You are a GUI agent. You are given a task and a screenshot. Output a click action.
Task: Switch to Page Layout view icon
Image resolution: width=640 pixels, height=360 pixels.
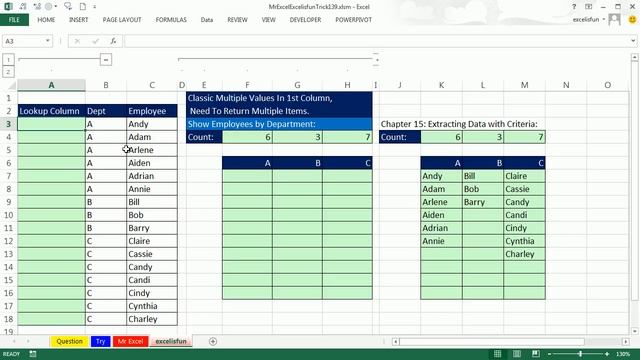click(x=516, y=354)
